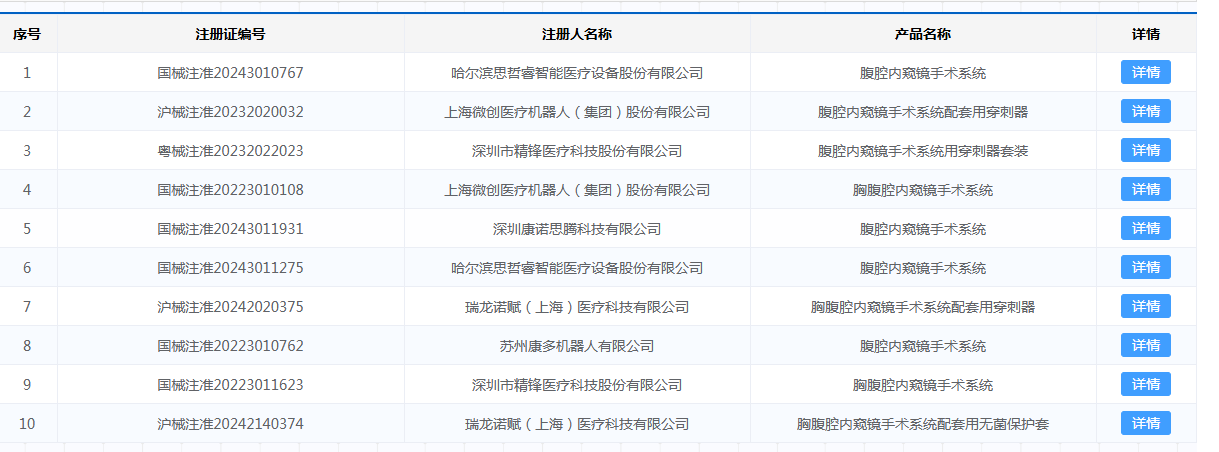Select registration number 沪械注准20242140374
Image resolution: width=1219 pixels, height=452 pixels.
pyautogui.click(x=230, y=424)
